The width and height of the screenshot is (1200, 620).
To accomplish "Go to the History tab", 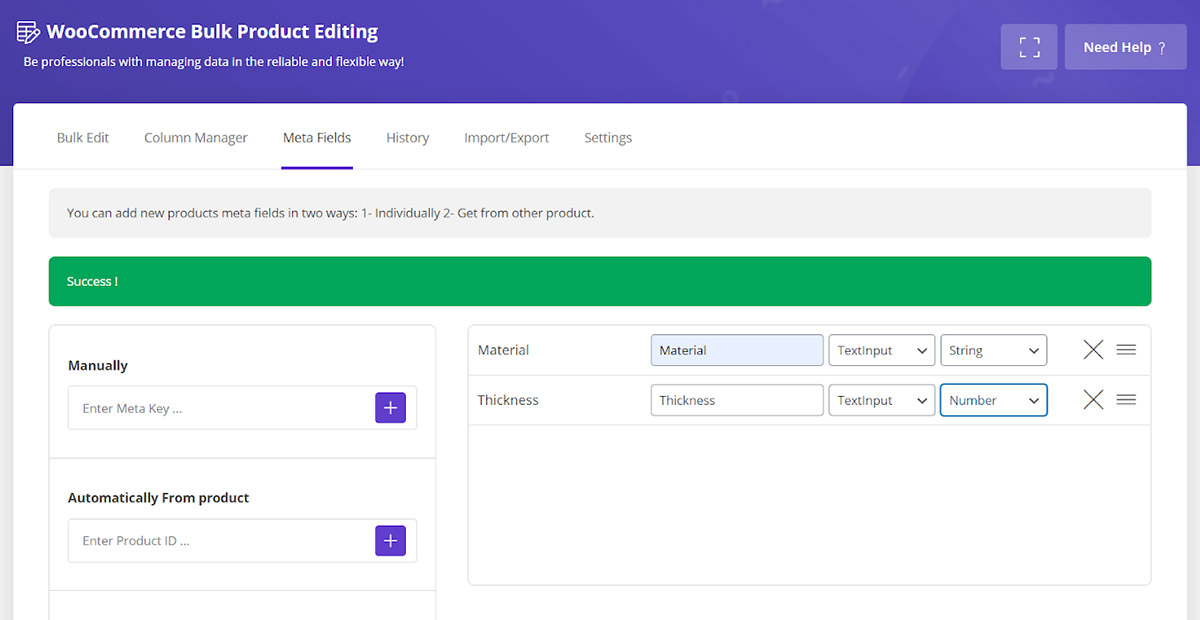I will [408, 138].
